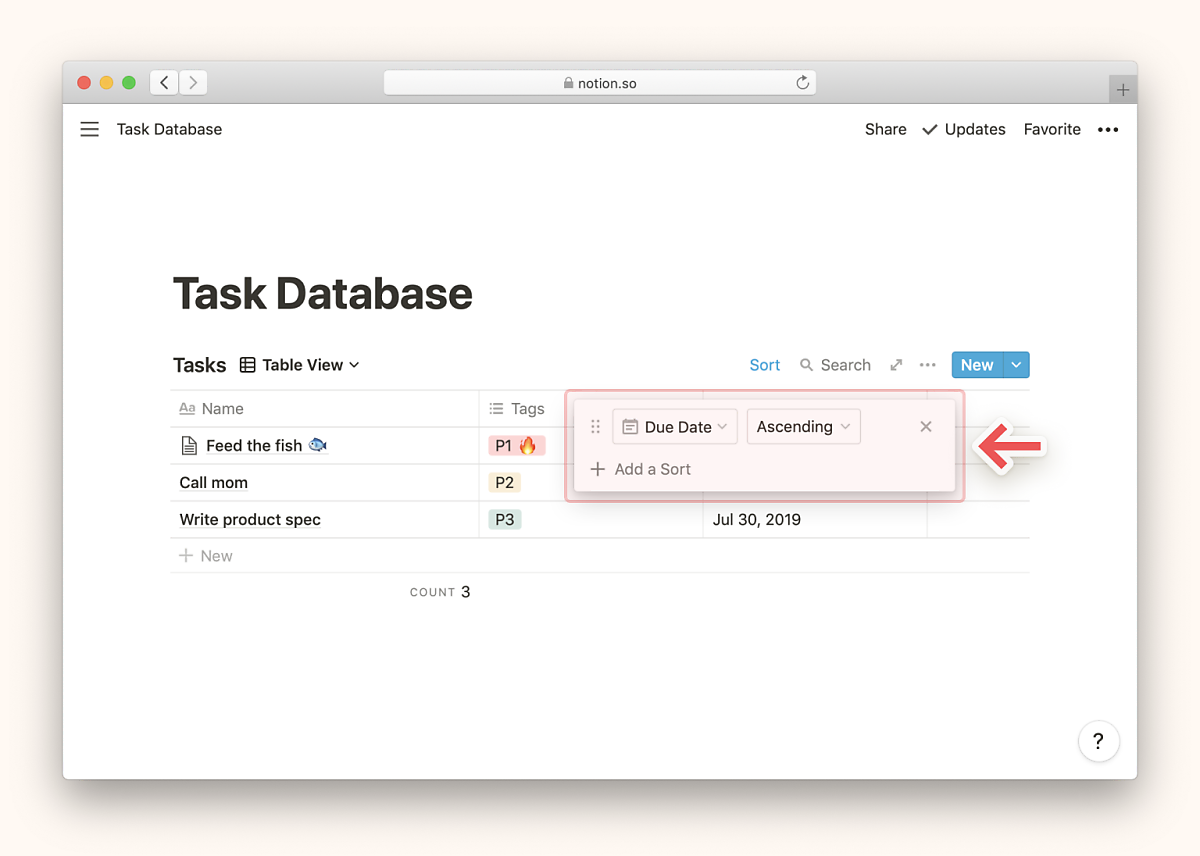This screenshot has height=856, width=1200.
Task: Create a new task with New button
Action: 977,365
